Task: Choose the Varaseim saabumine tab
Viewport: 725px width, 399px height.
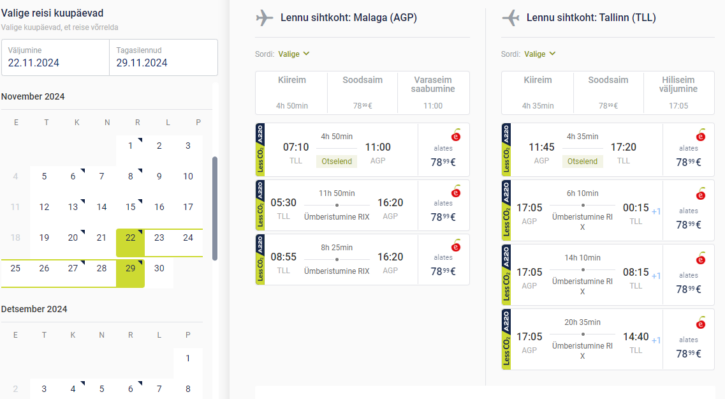Action: pos(433,92)
